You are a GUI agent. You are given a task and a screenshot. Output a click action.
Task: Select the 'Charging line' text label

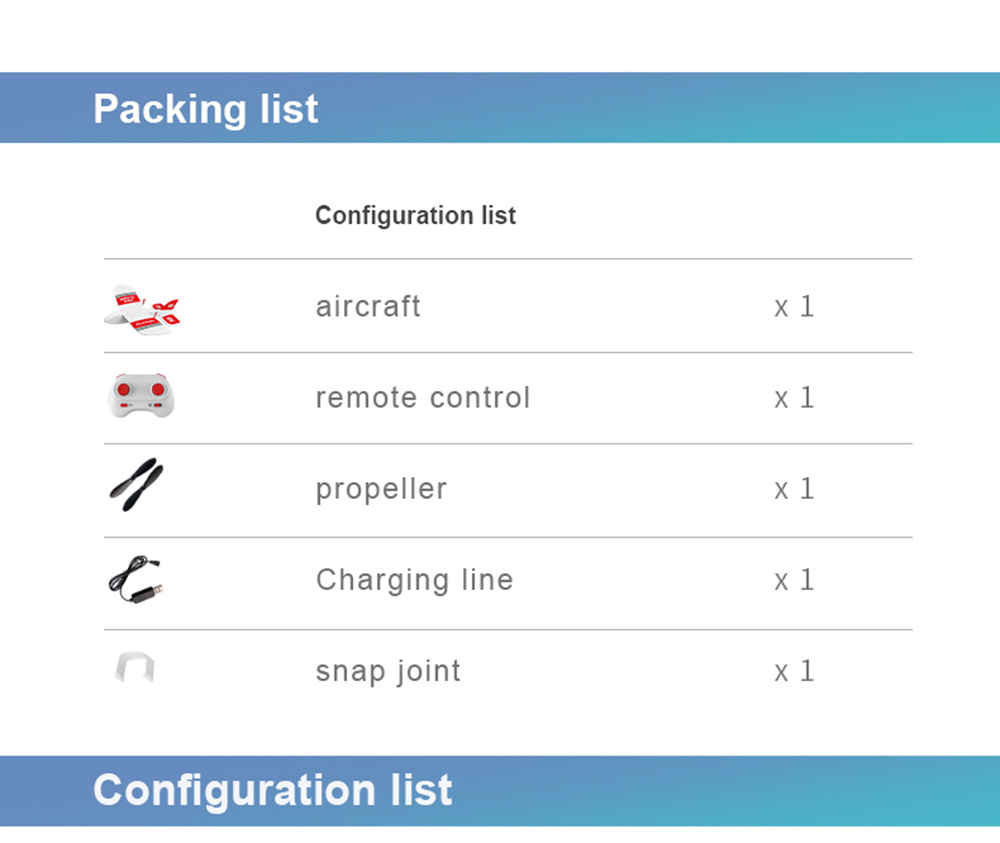tap(414, 580)
